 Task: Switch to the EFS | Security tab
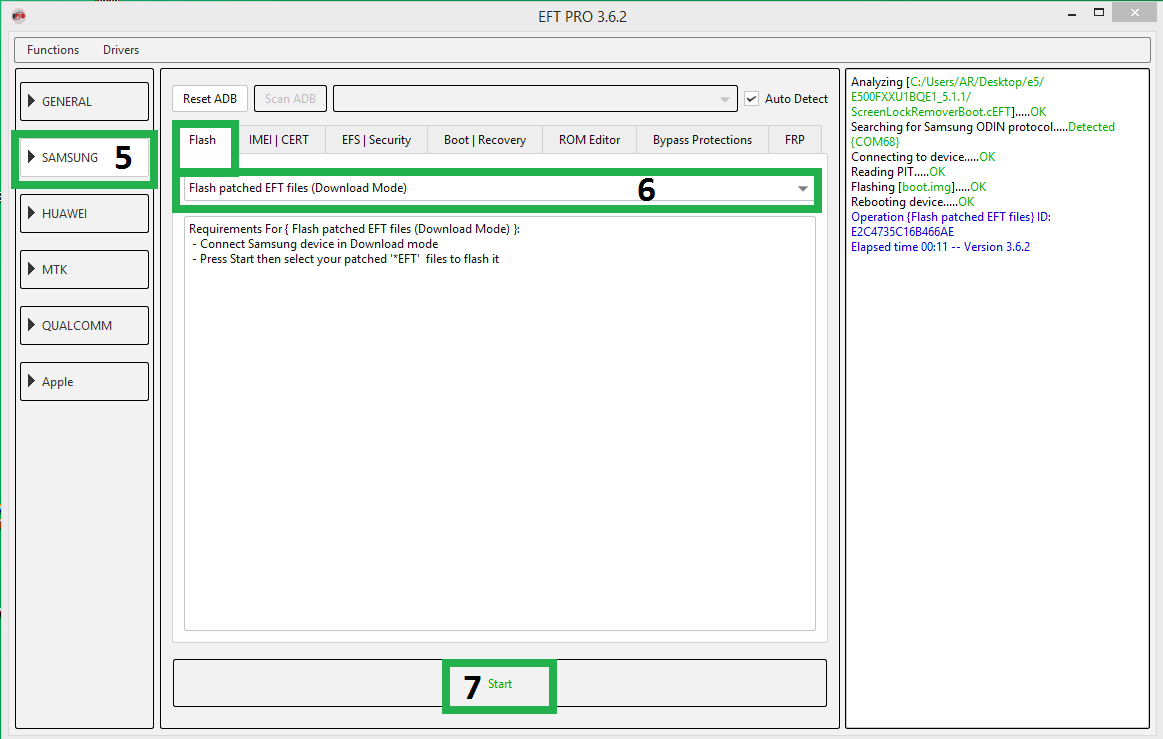tap(377, 139)
